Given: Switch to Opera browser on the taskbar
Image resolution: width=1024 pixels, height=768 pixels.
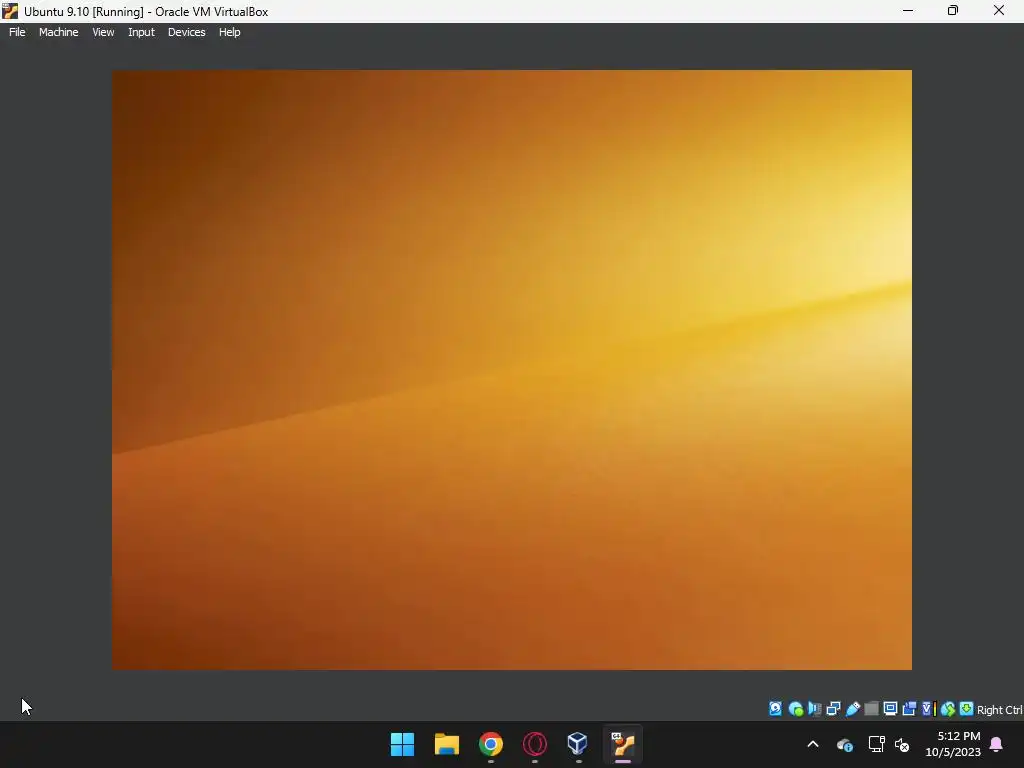Looking at the screenshot, I should click(x=535, y=744).
